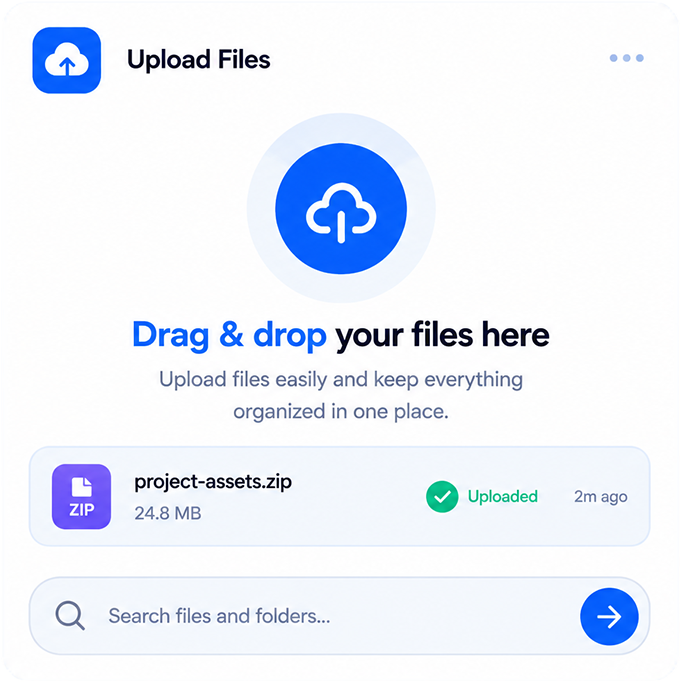Select the project-assets.zip file name

pyautogui.click(x=213, y=482)
